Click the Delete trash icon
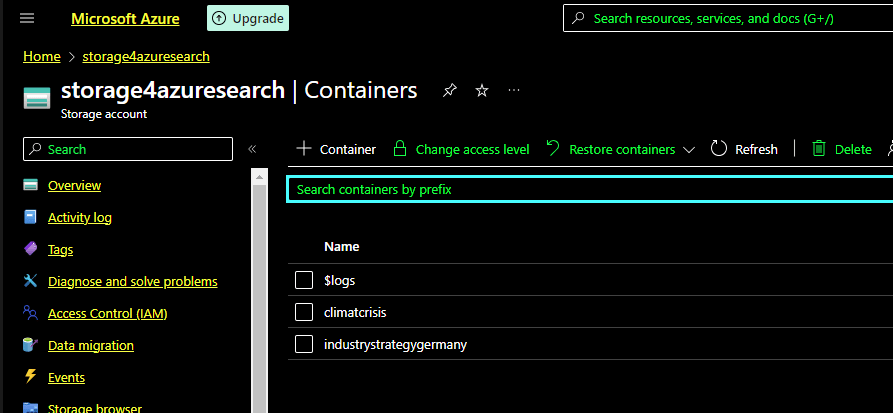 tap(819, 149)
